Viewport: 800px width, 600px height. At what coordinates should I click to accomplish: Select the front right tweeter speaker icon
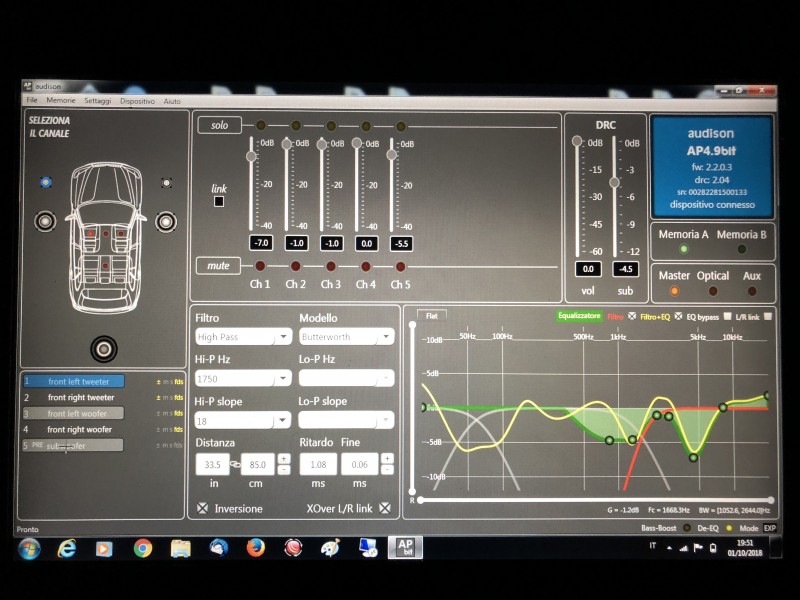coord(166,183)
